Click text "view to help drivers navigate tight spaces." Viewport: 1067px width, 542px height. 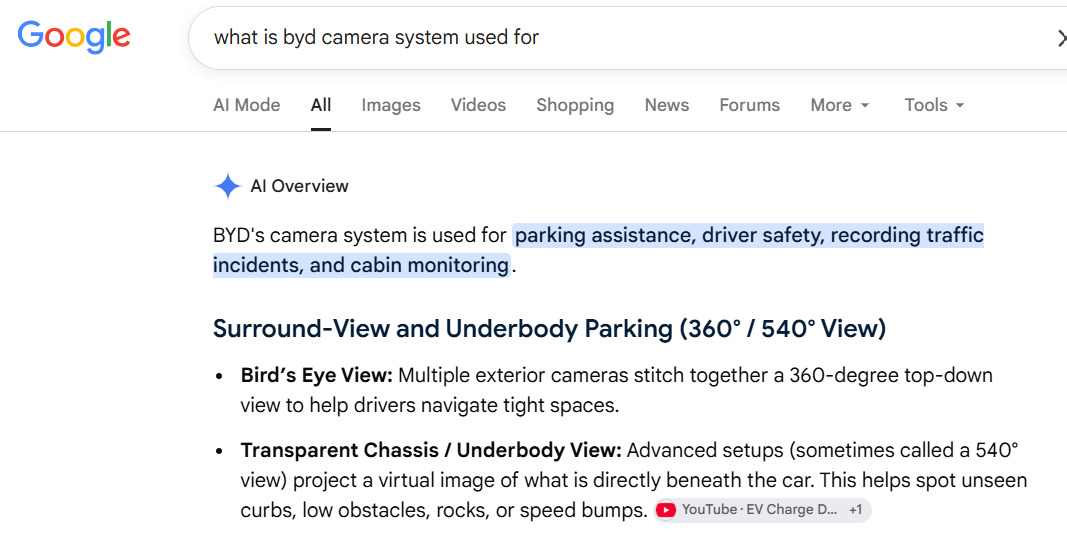click(x=429, y=406)
